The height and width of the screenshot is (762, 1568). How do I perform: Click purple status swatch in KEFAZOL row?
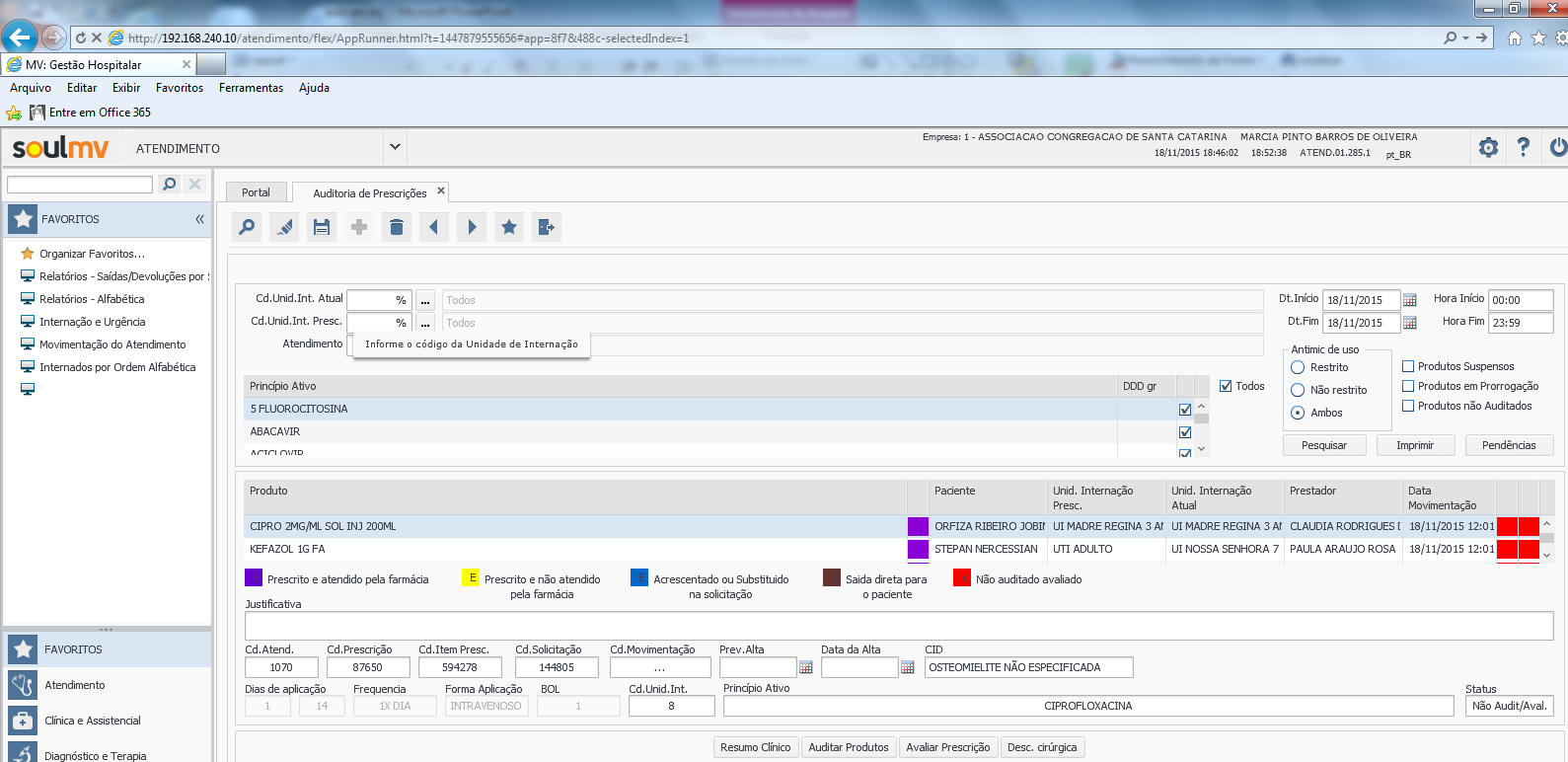pyautogui.click(x=918, y=549)
